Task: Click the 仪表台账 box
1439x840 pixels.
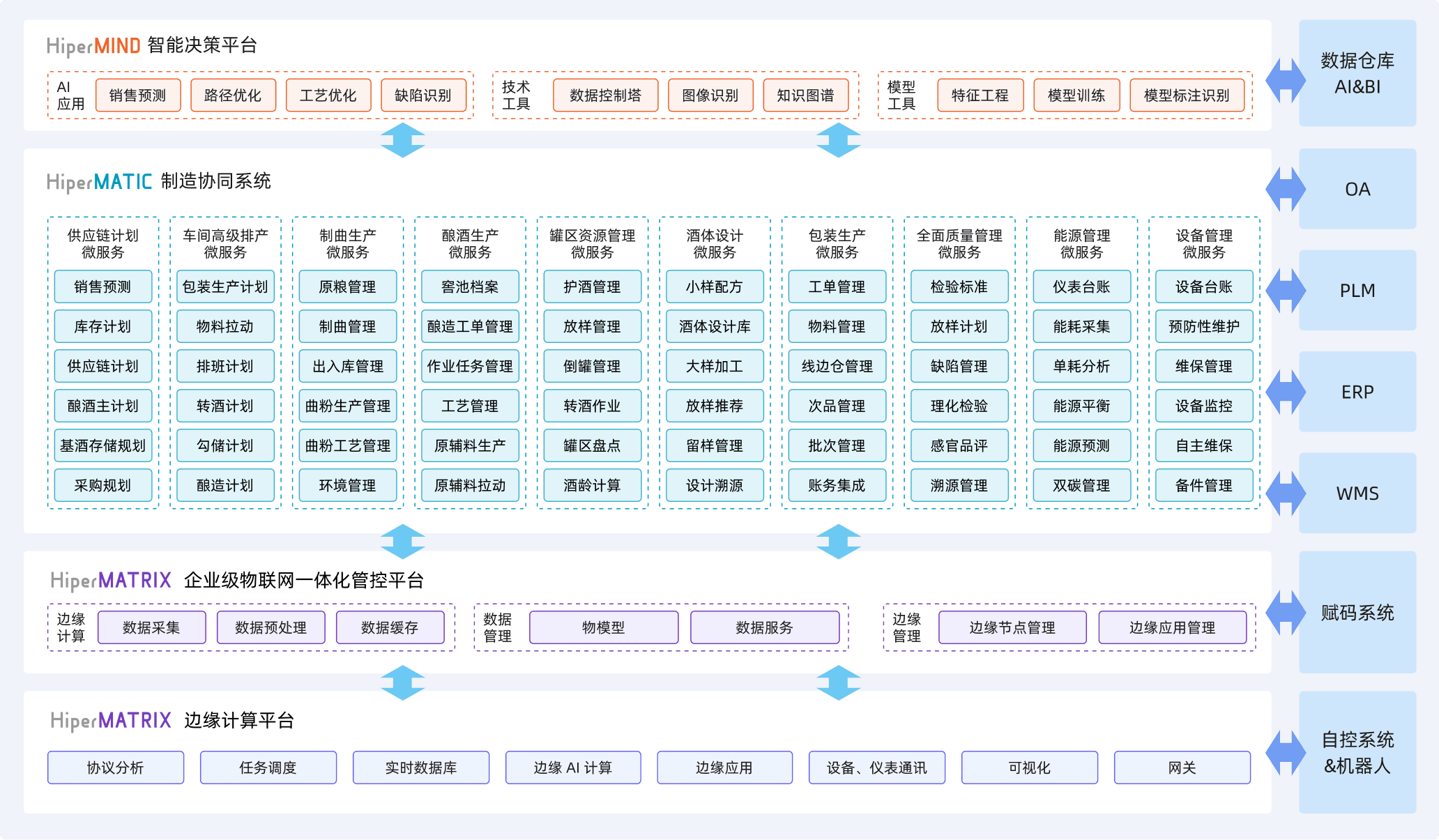Action: coord(1082,287)
